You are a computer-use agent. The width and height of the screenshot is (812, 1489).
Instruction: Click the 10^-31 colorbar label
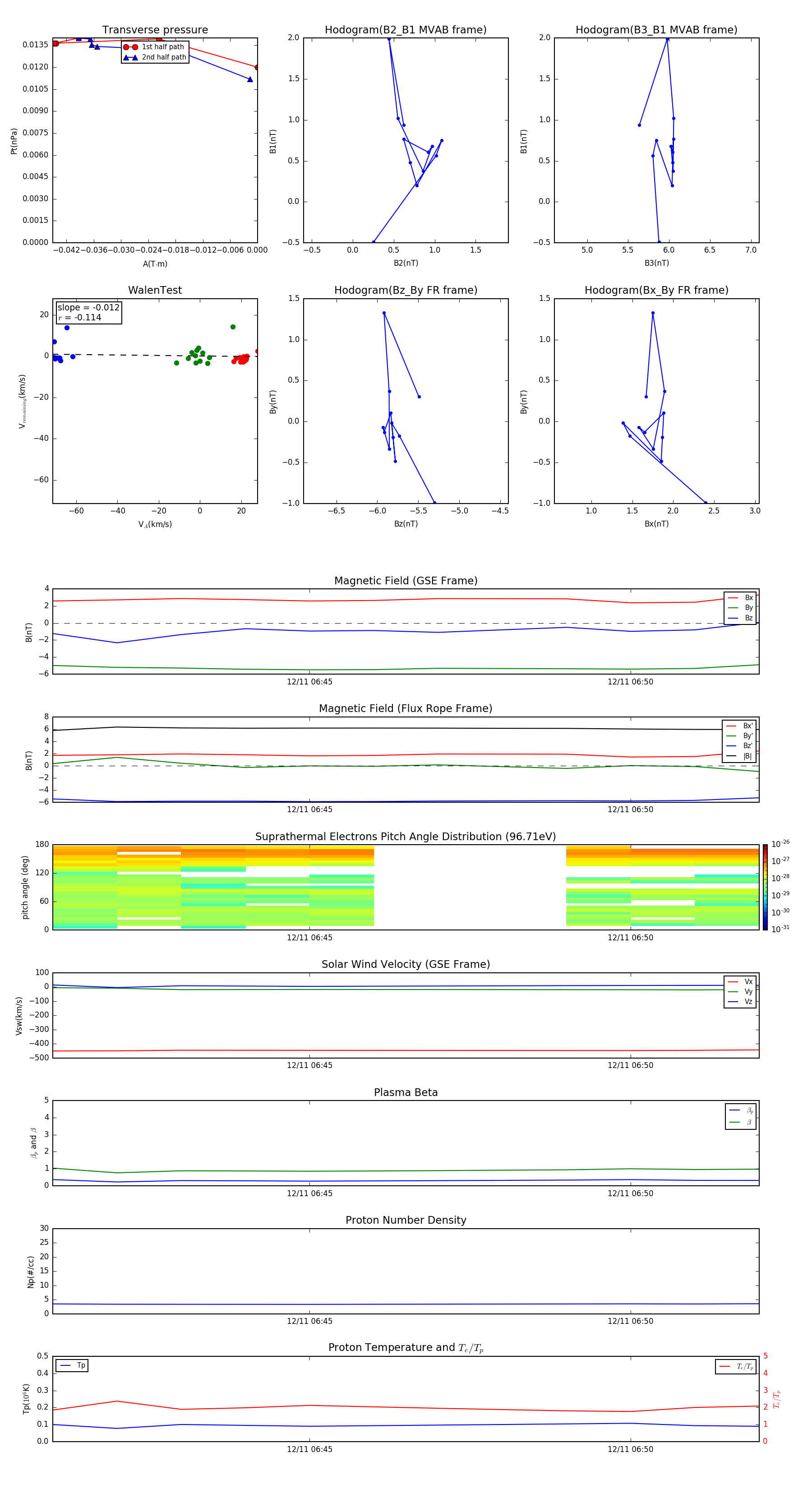point(780,929)
